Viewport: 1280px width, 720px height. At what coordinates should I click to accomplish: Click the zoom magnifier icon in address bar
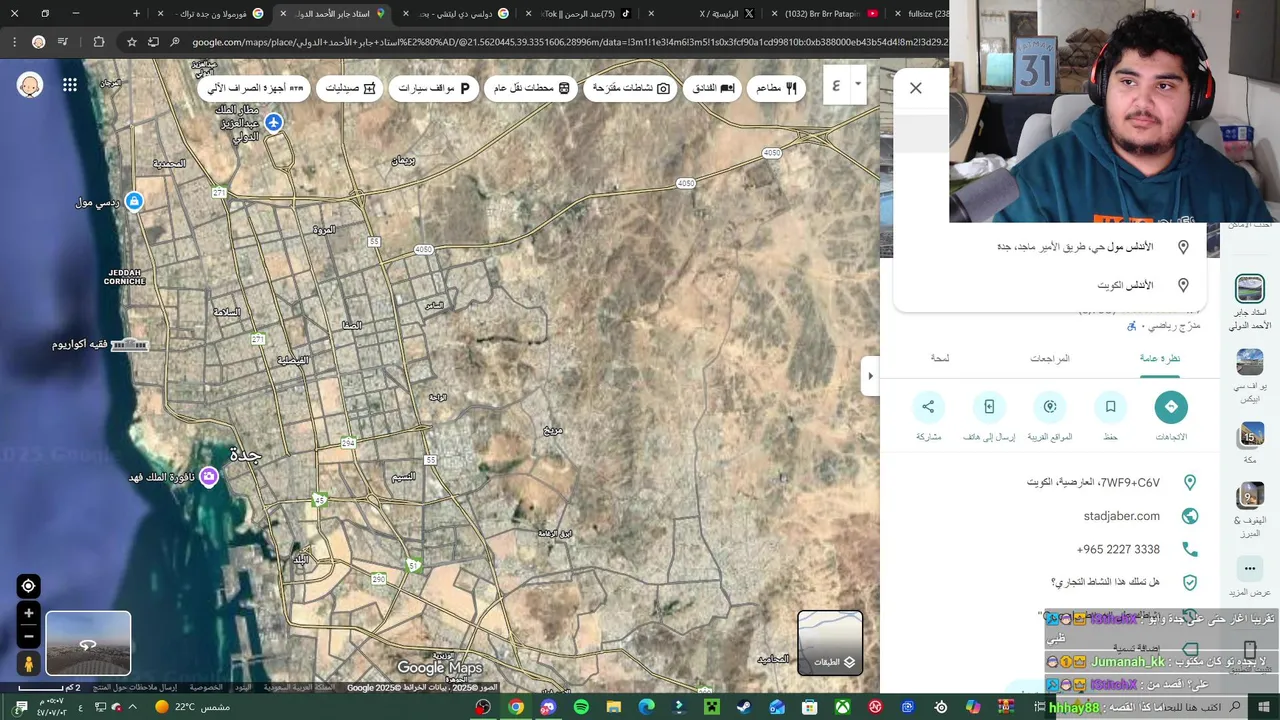pos(174,42)
